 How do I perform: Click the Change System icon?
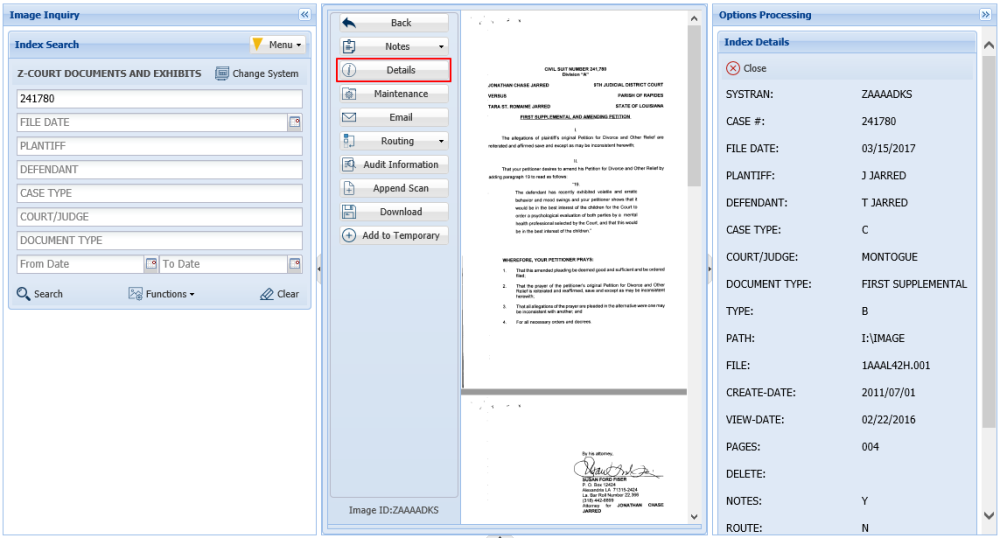221,73
